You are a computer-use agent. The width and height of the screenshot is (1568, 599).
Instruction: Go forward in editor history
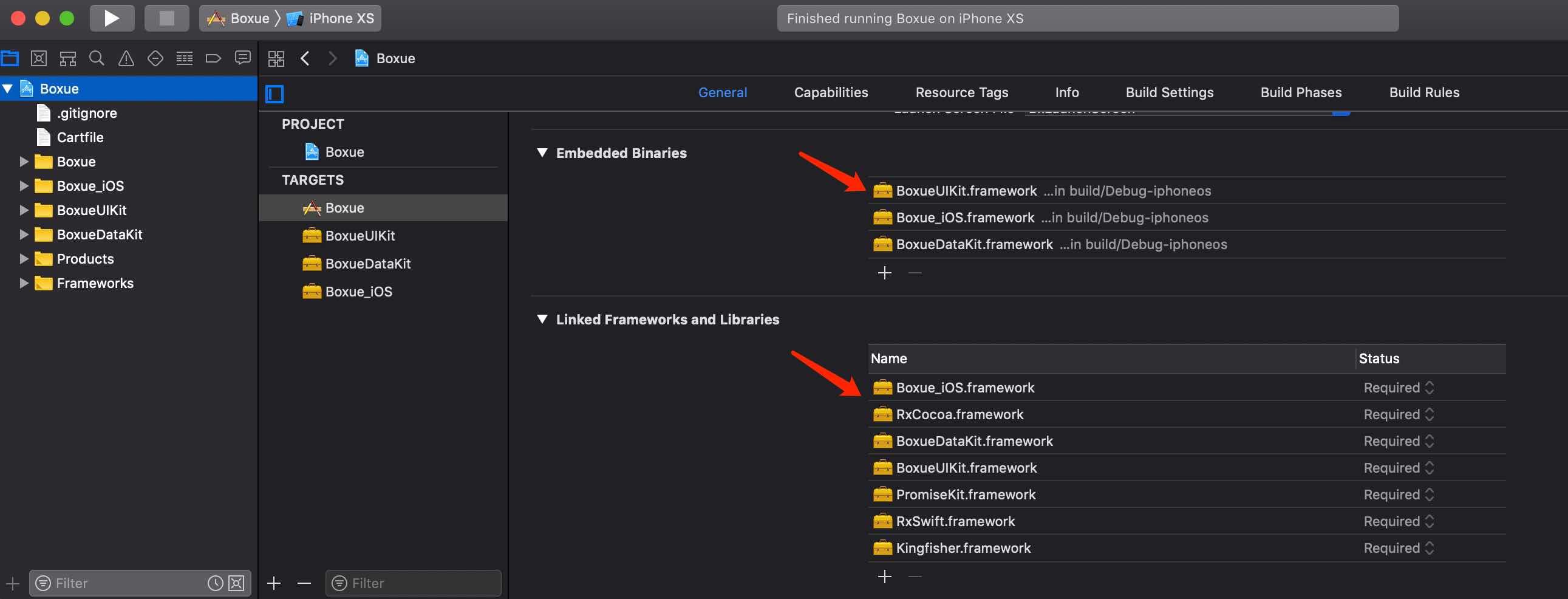(332, 58)
